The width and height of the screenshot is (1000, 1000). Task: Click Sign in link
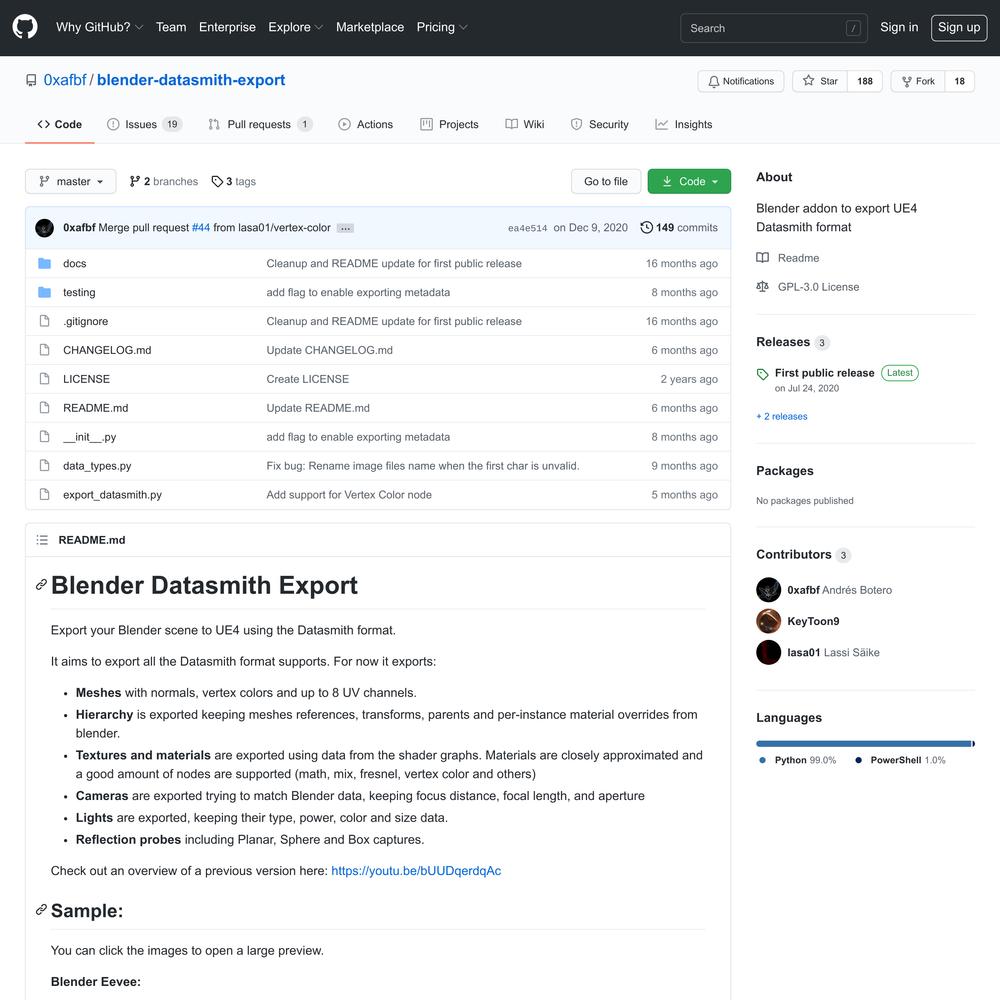point(899,27)
